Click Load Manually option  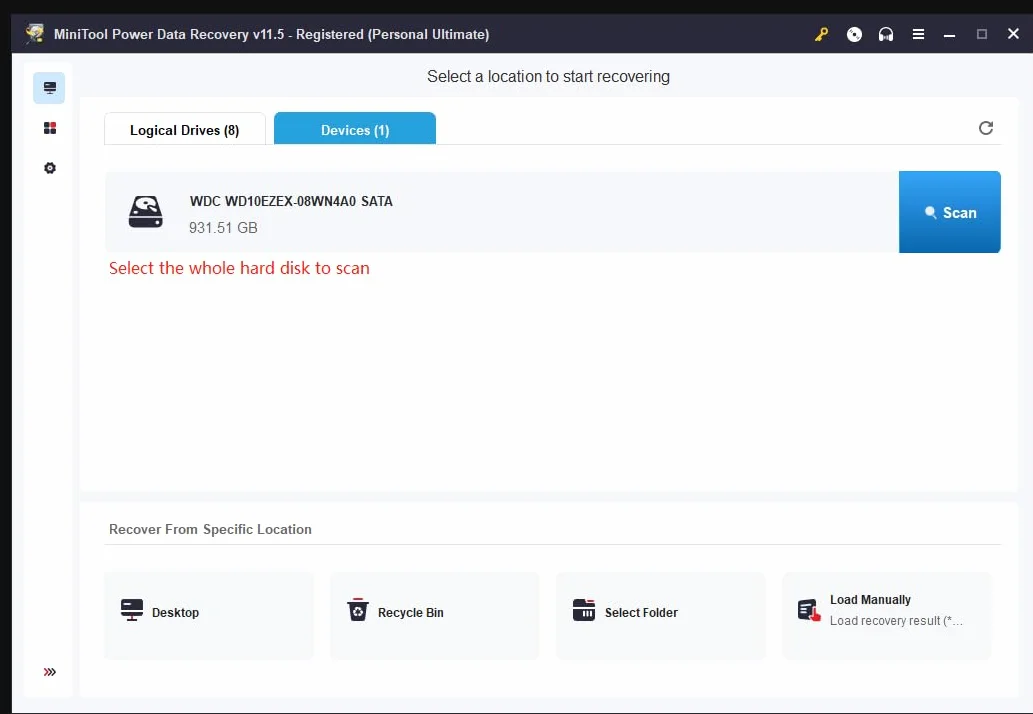[x=887, y=615]
